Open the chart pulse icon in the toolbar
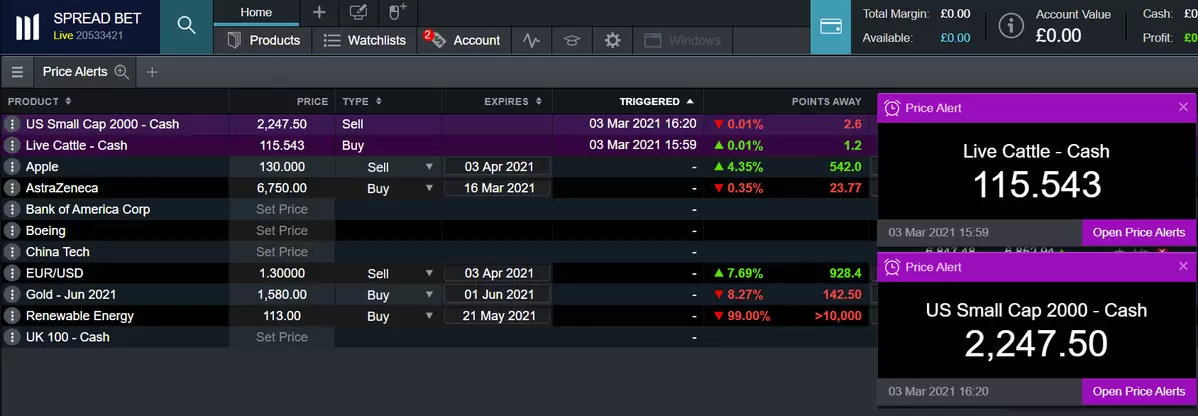This screenshot has height=416, width=1198. pos(531,40)
